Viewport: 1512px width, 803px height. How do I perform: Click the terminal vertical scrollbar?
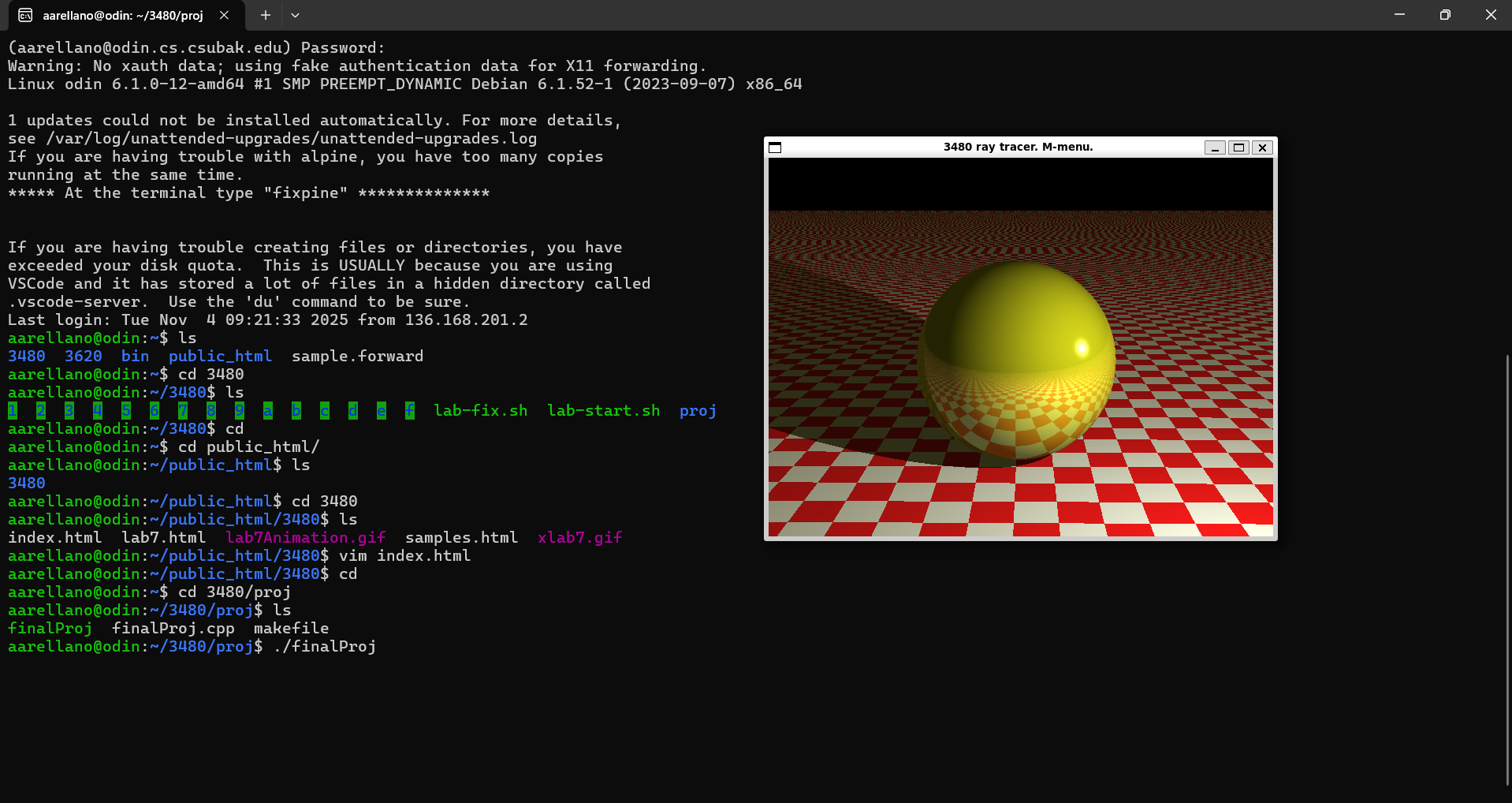point(1506,568)
